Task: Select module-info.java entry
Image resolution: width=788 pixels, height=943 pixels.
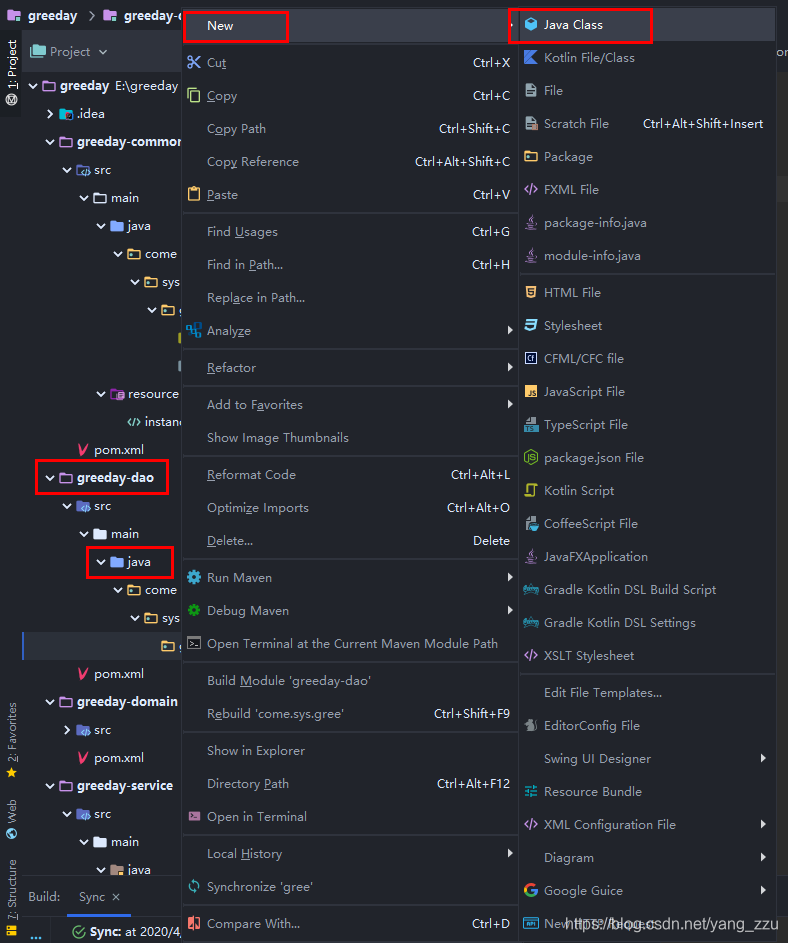Action: [x=647, y=256]
